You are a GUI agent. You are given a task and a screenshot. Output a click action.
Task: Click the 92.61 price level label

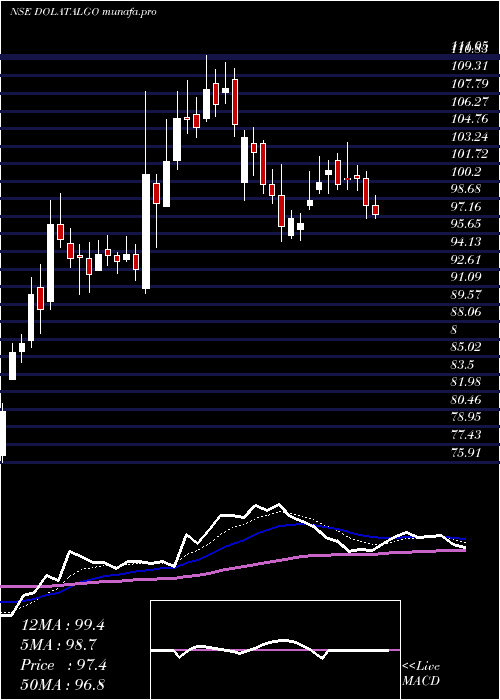(466, 259)
